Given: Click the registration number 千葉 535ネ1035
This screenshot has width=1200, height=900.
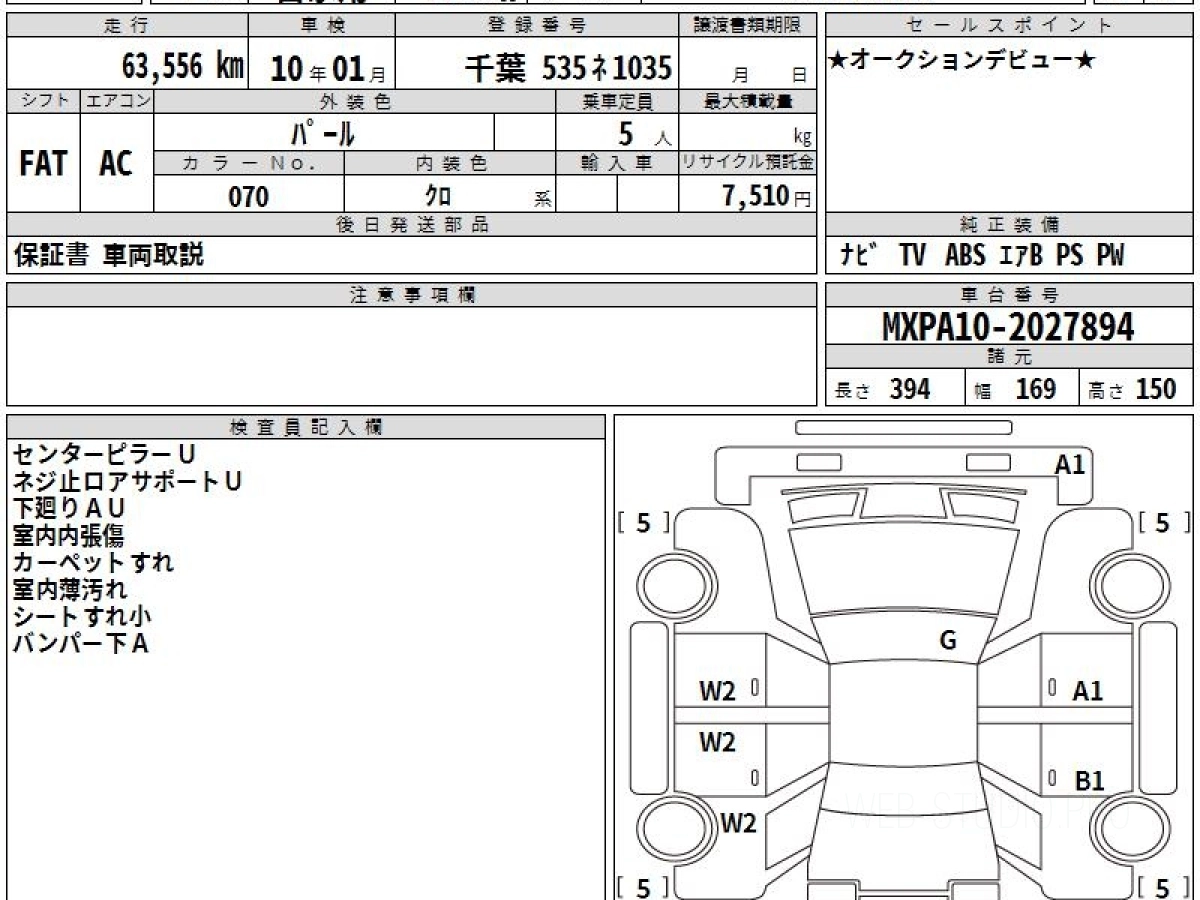Looking at the screenshot, I should click(568, 67).
